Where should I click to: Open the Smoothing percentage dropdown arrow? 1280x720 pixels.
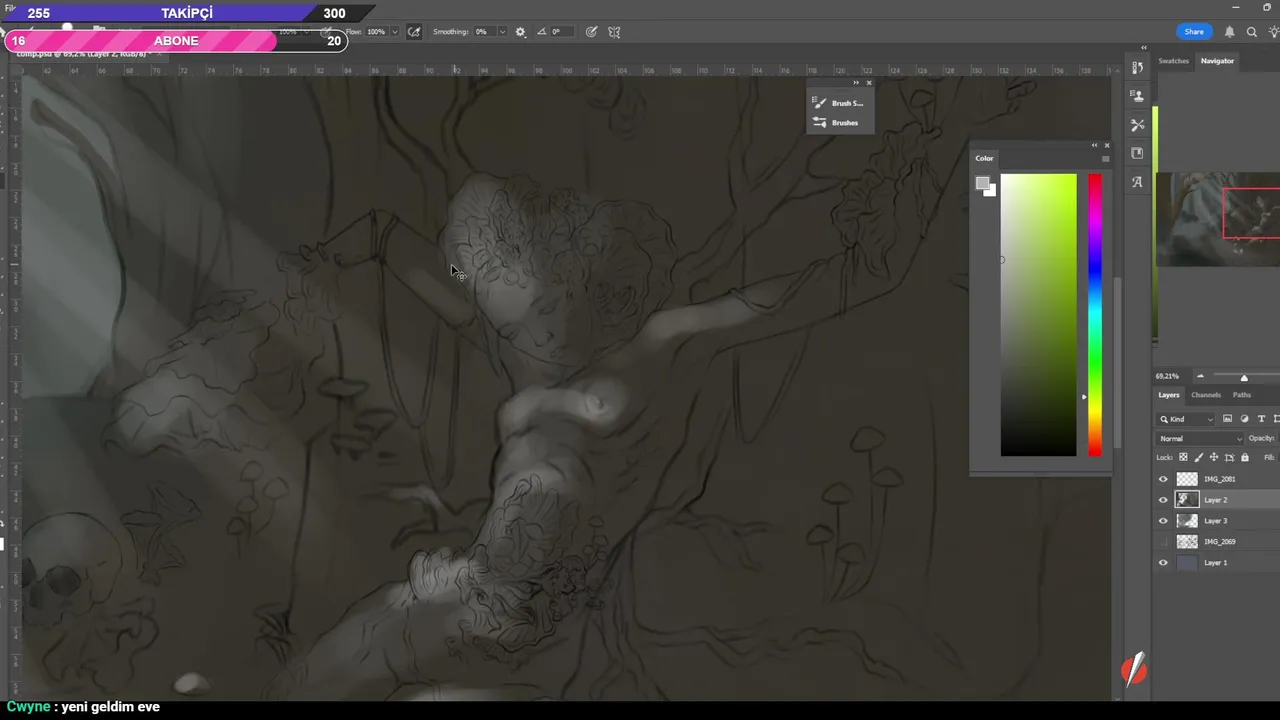tap(502, 32)
